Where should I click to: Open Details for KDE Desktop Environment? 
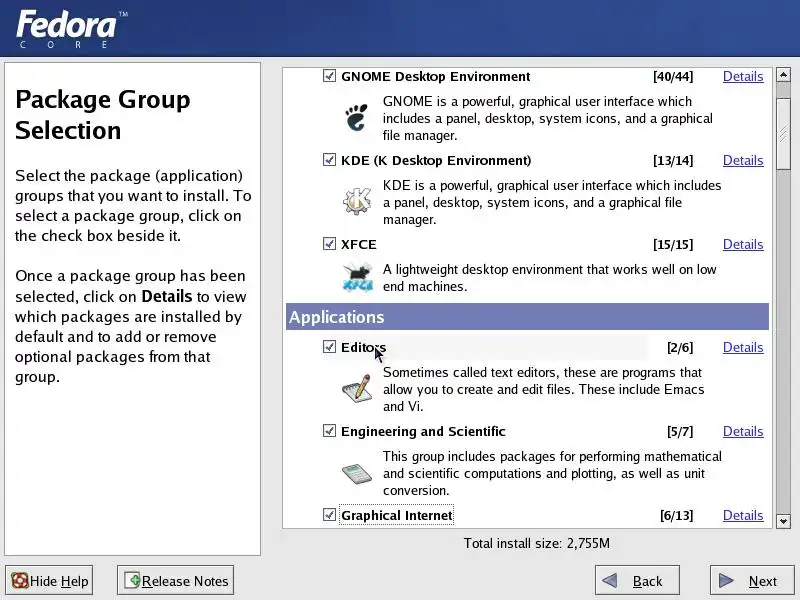point(743,160)
